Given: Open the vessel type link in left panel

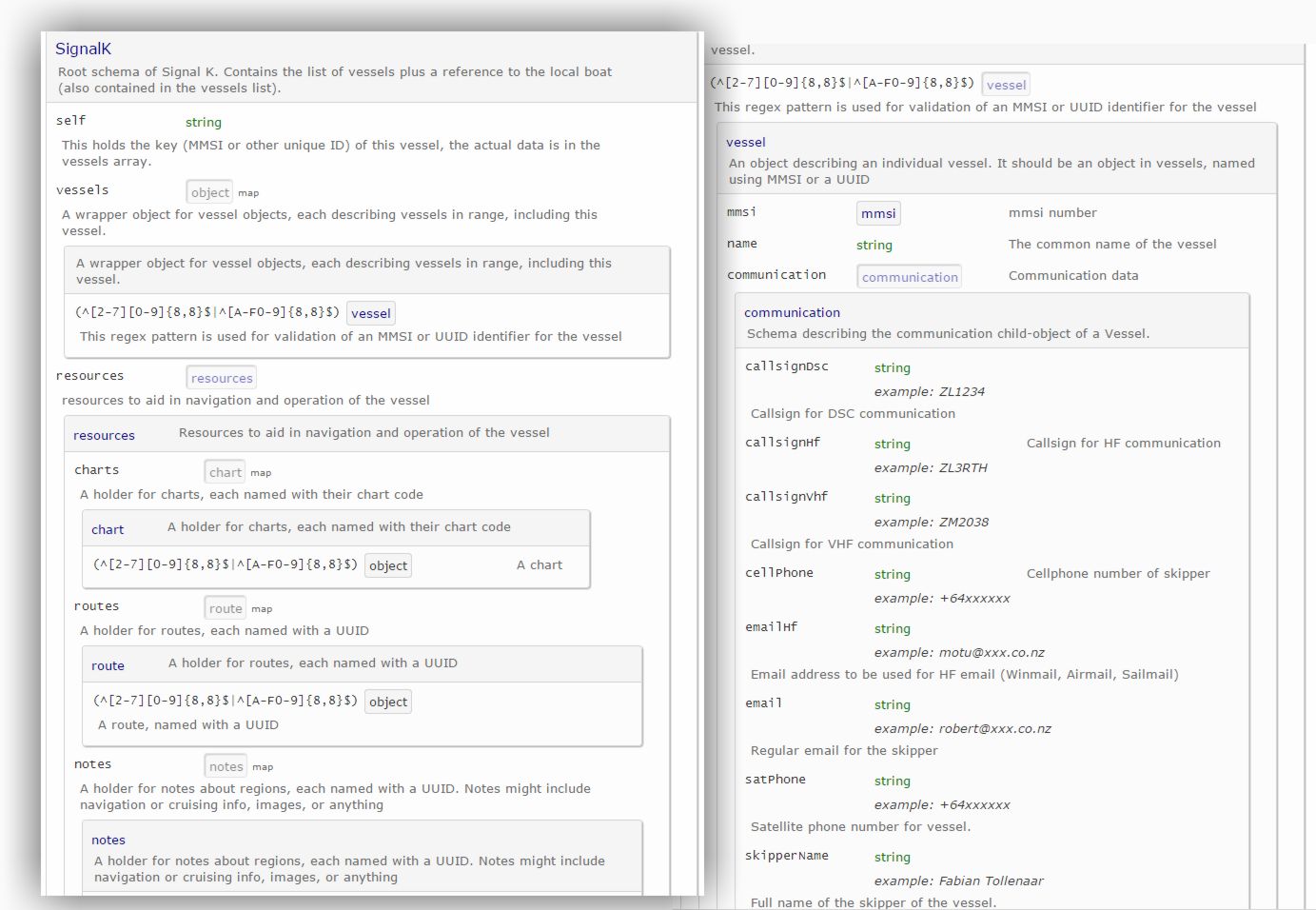Looking at the screenshot, I should click(x=370, y=313).
